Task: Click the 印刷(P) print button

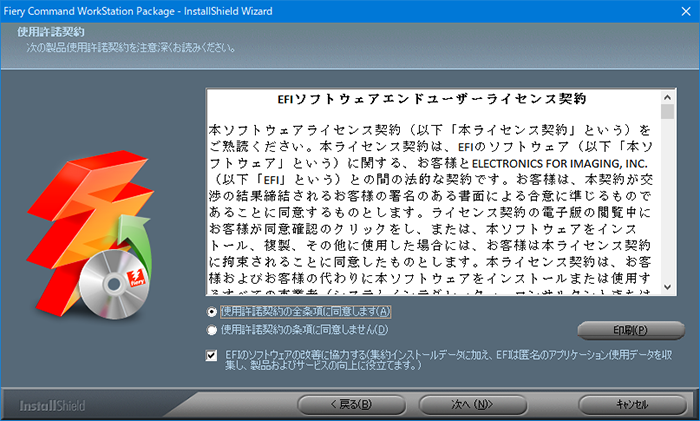Action: 631,330
